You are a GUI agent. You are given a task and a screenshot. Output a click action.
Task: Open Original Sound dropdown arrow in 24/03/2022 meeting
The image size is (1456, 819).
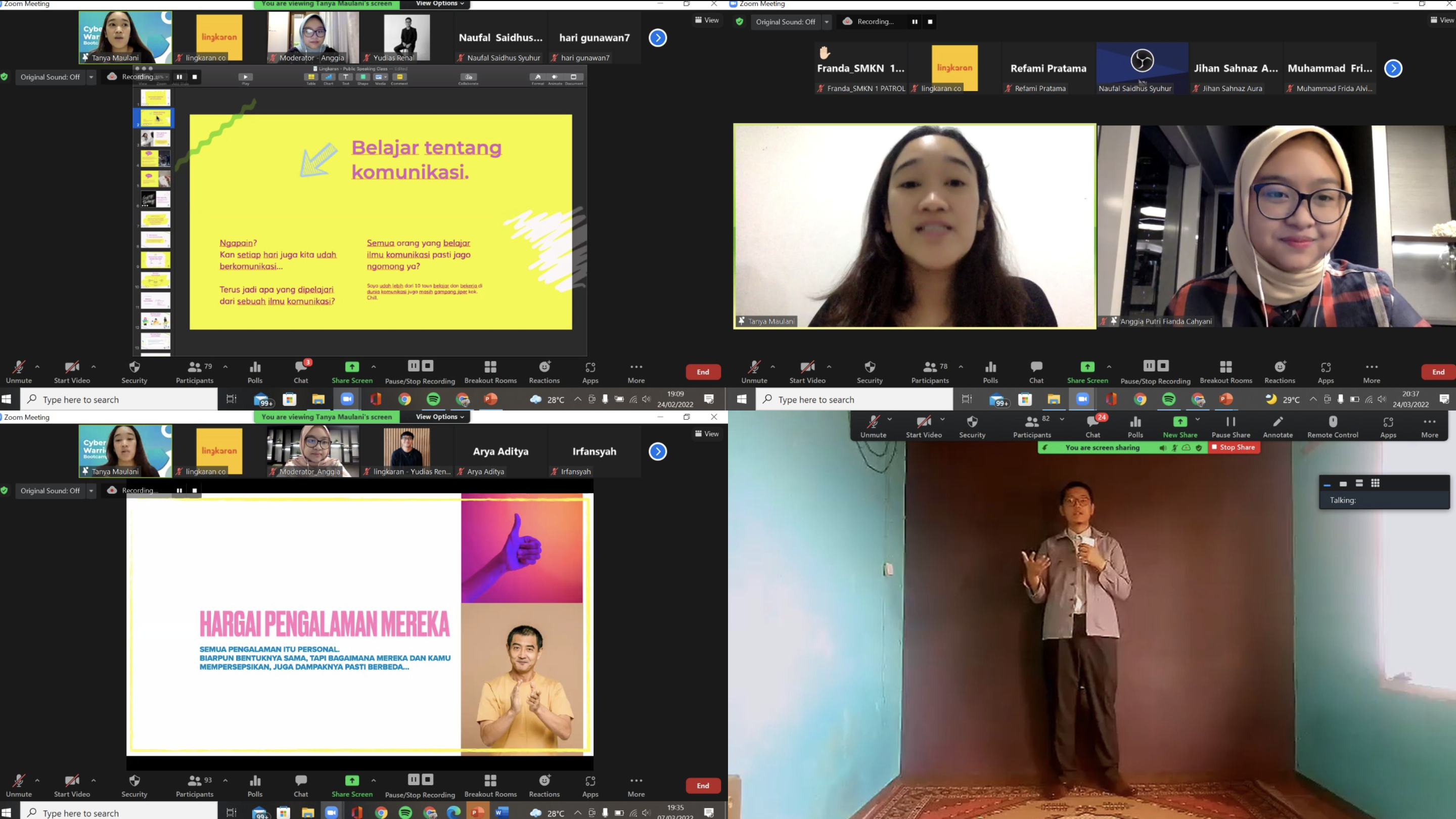click(x=827, y=21)
